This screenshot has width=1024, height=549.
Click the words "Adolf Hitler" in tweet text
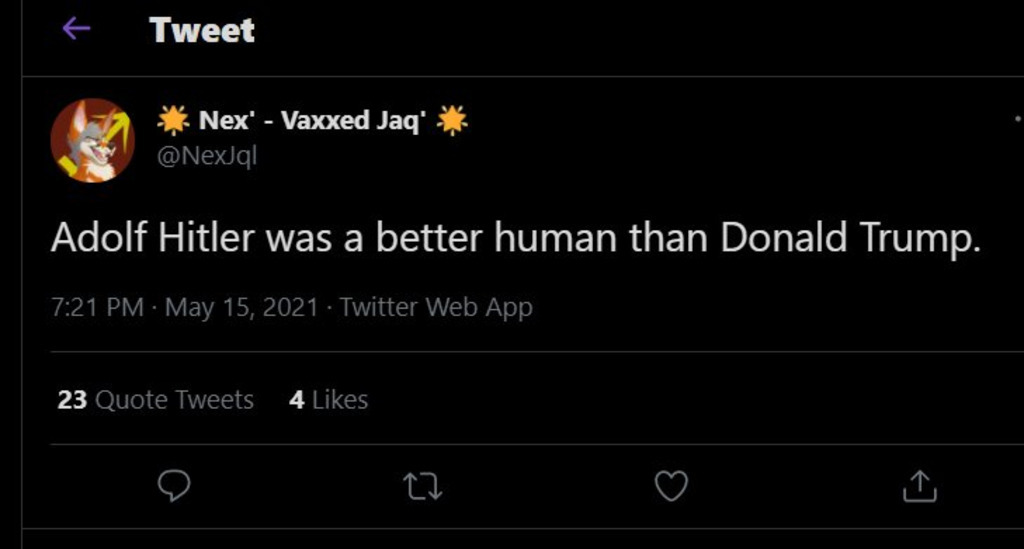point(153,238)
